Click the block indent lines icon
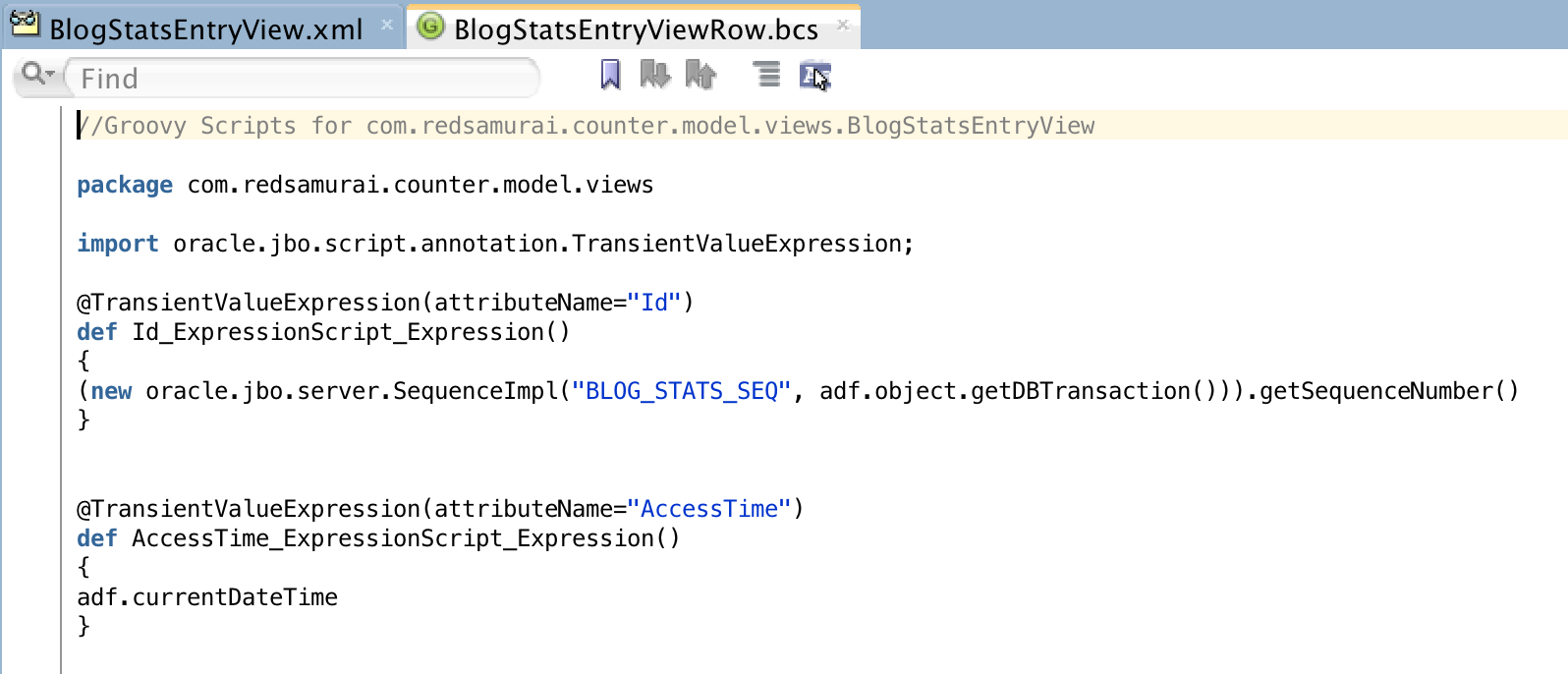The height and width of the screenshot is (674, 1568). pos(766,75)
